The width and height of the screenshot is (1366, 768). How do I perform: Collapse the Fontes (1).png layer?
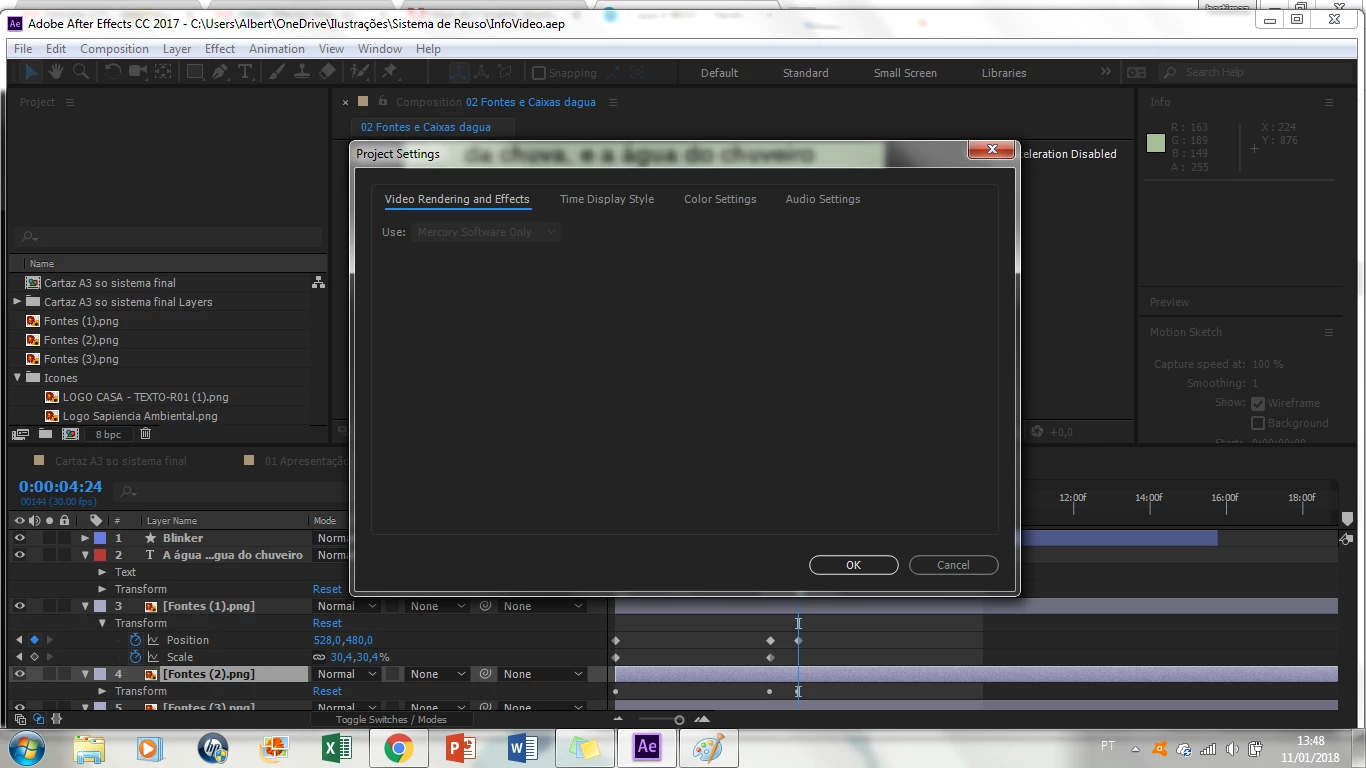pos(85,606)
